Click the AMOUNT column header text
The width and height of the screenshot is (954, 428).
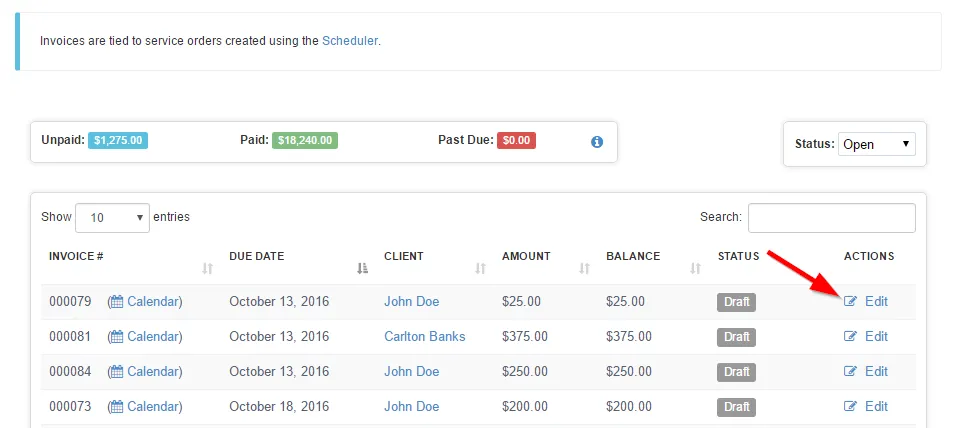coord(526,256)
